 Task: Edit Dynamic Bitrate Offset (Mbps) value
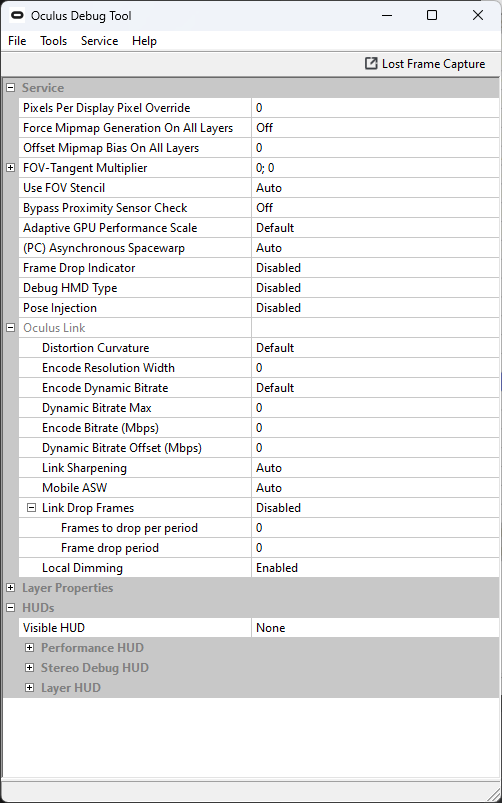coord(375,448)
